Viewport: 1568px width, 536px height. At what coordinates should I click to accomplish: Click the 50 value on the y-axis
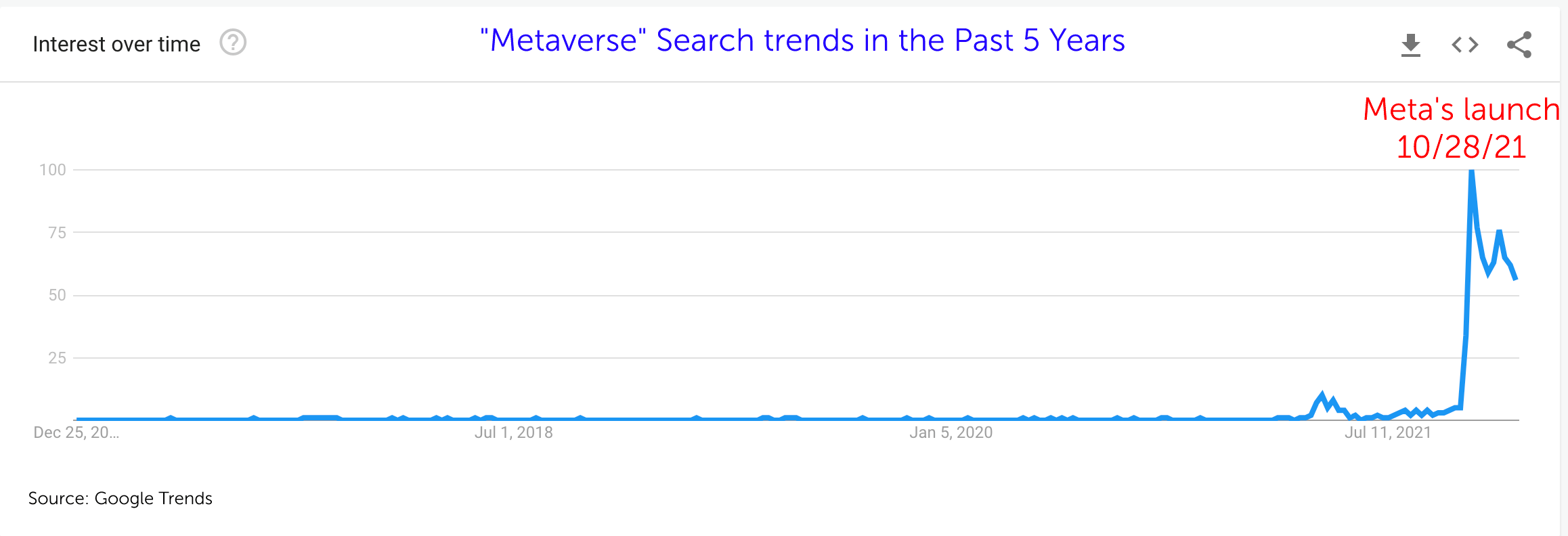58,295
